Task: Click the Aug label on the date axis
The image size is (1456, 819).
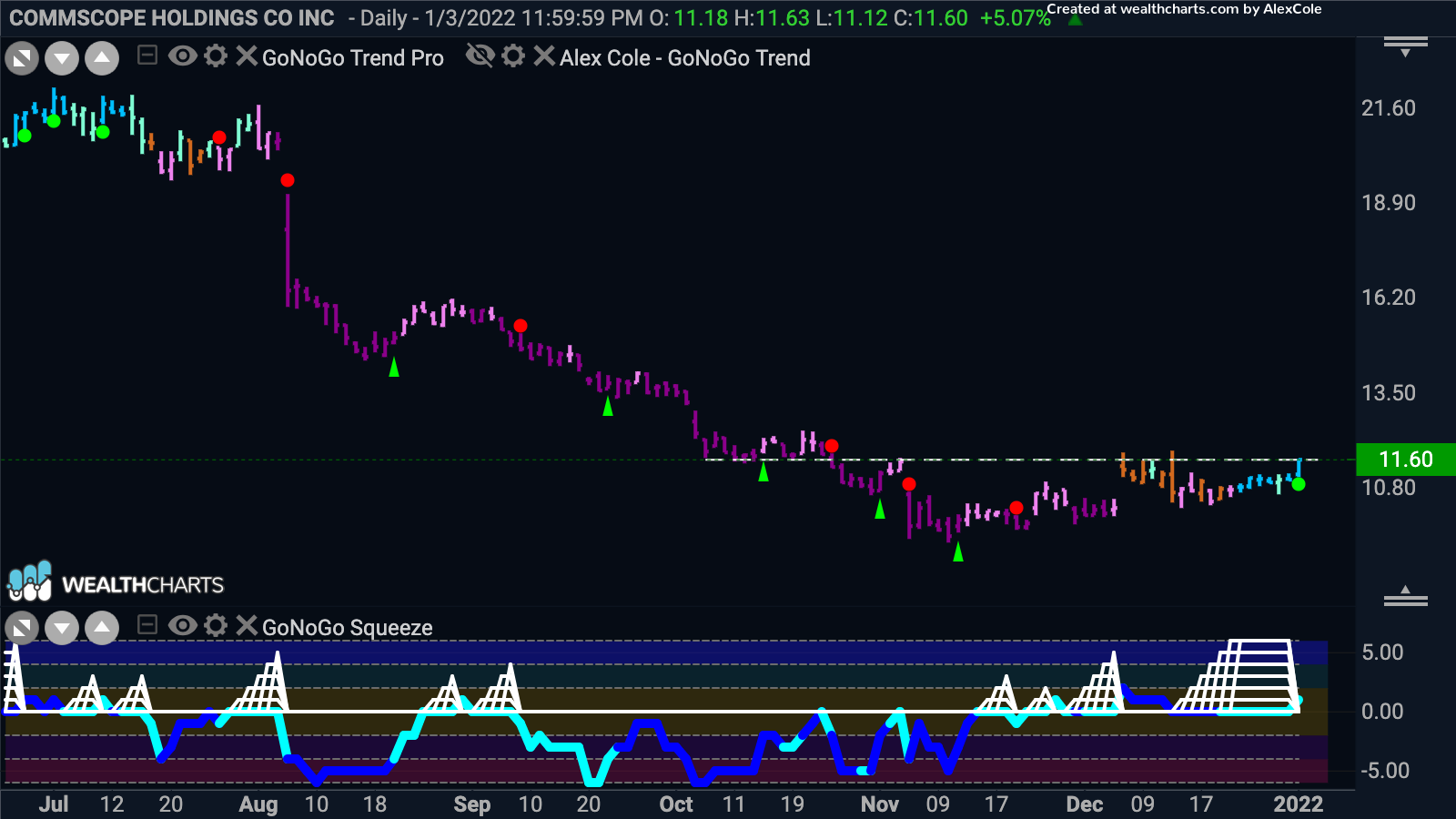Action: pos(258,804)
